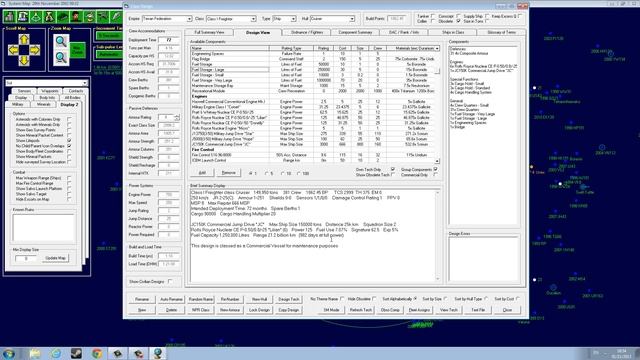Screen dimensions: 640x360
Task: Open Contacts tab in System Map panel
Action: [x=76, y=91]
